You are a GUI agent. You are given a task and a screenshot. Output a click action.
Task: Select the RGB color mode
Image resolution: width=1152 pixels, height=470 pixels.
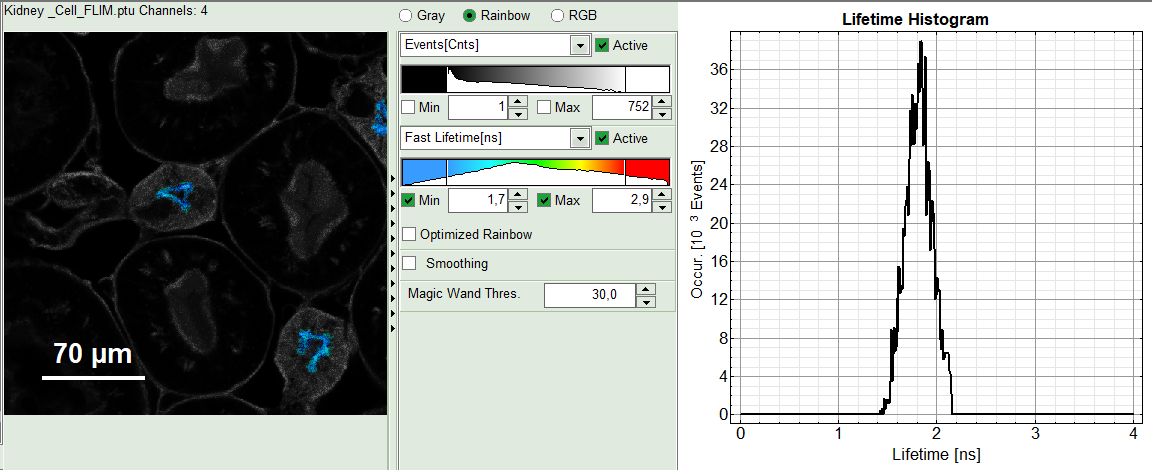[x=555, y=16]
